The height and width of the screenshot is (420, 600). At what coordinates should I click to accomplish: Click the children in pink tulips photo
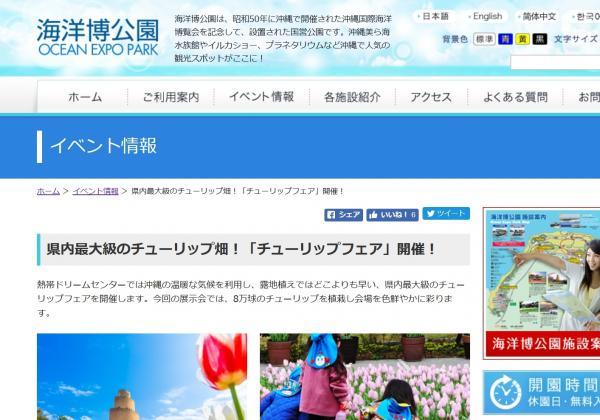[365, 376]
